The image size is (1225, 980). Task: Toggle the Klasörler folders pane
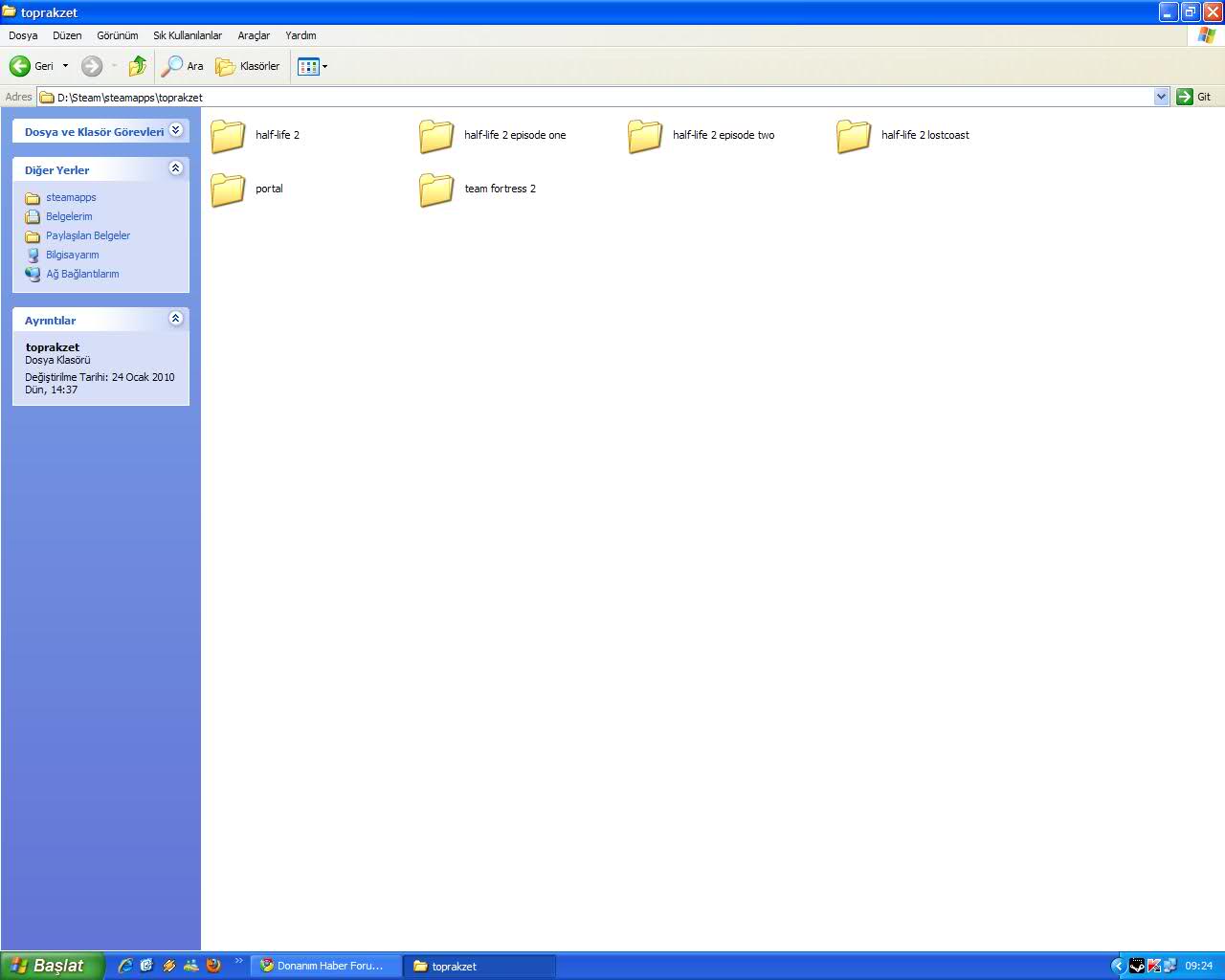(x=248, y=66)
